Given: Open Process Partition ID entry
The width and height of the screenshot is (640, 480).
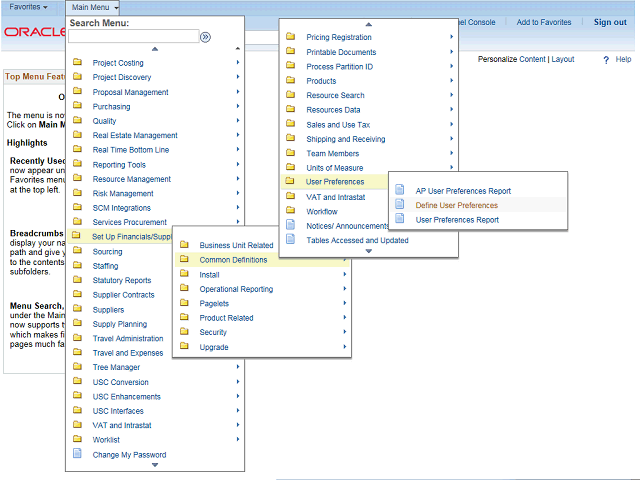Looking at the screenshot, I should click(x=339, y=67).
